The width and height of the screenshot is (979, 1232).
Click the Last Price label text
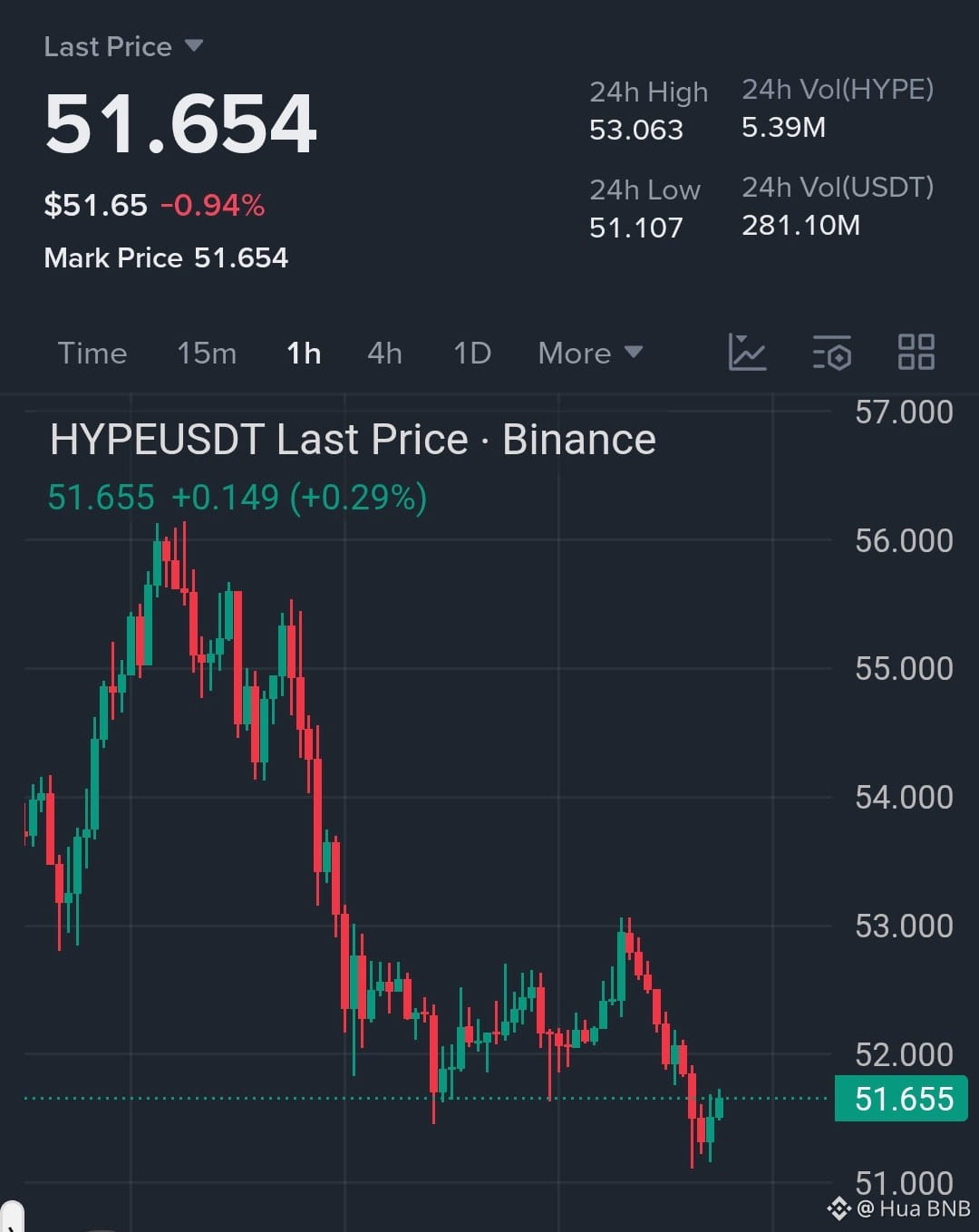coord(108,46)
